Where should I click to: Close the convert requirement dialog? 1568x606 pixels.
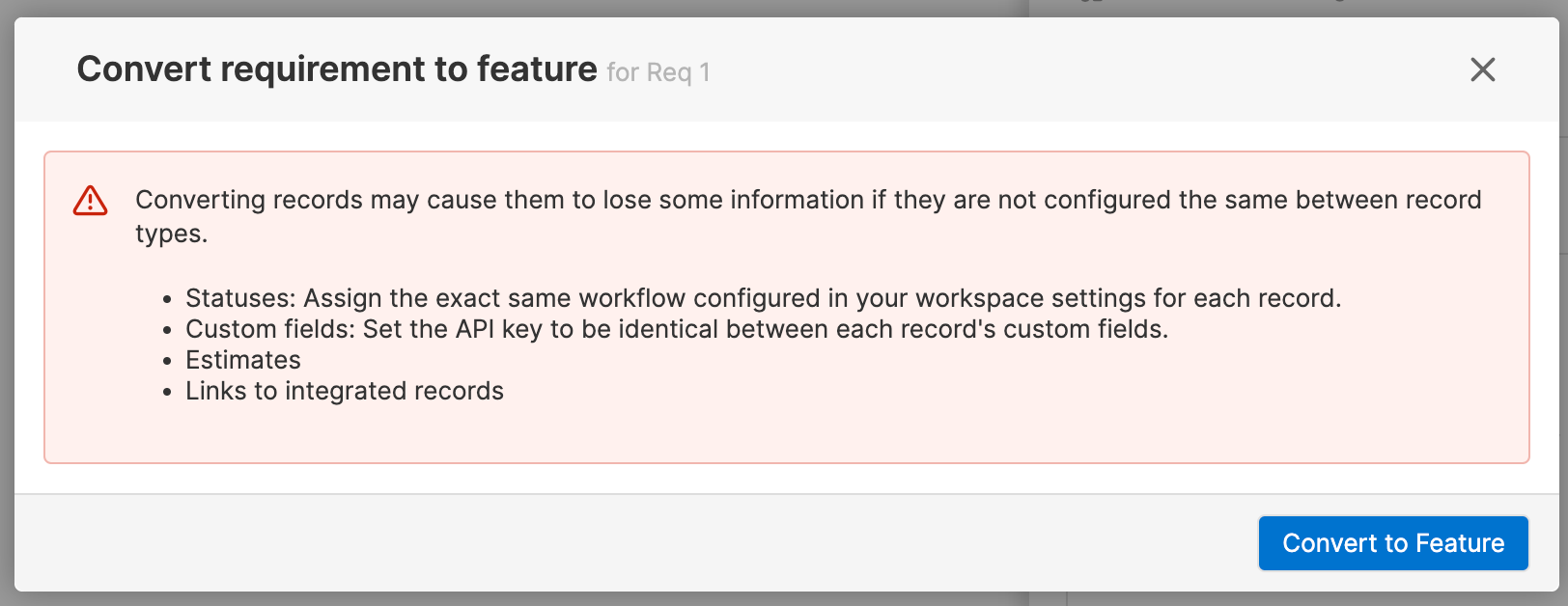(1482, 69)
